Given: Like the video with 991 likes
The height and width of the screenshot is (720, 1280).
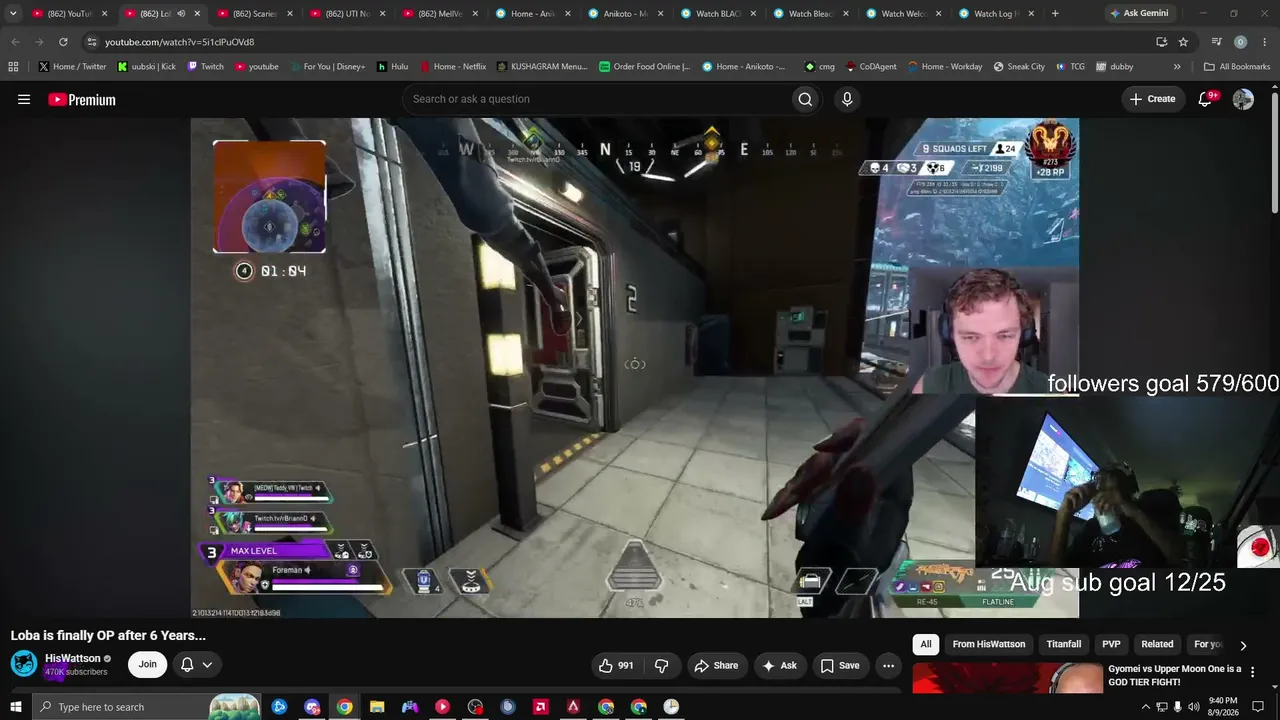Looking at the screenshot, I should click(616, 665).
